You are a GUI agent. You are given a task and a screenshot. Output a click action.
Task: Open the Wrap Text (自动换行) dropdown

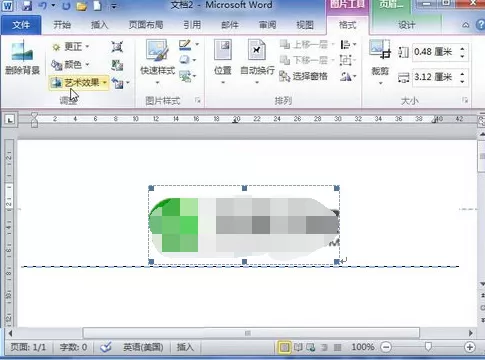pos(257,61)
